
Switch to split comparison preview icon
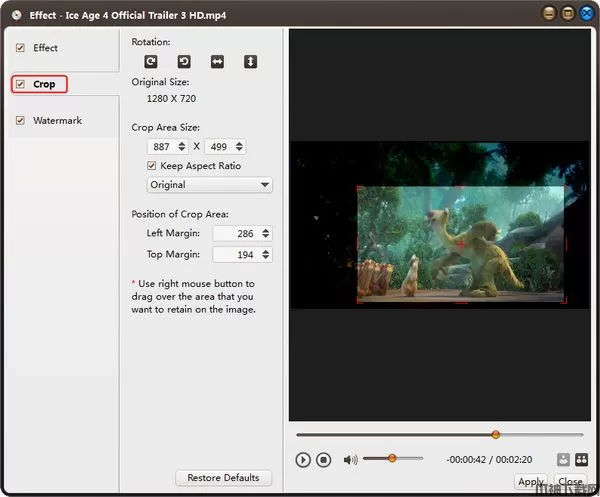[580, 460]
